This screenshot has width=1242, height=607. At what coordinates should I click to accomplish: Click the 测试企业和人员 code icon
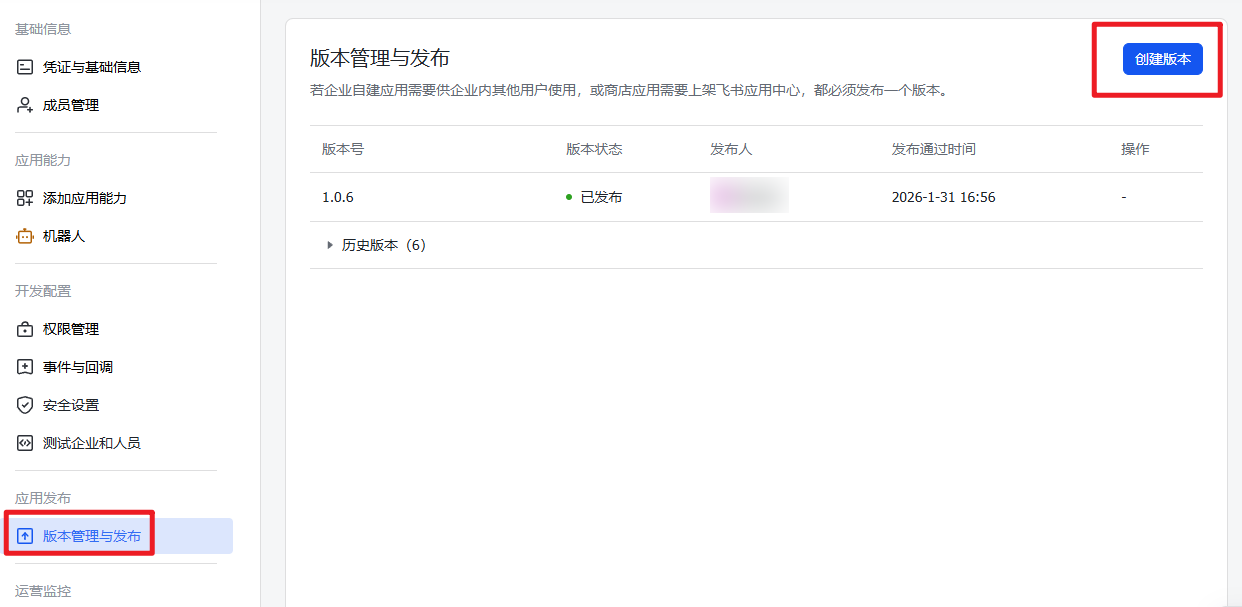pyautogui.click(x=25, y=443)
